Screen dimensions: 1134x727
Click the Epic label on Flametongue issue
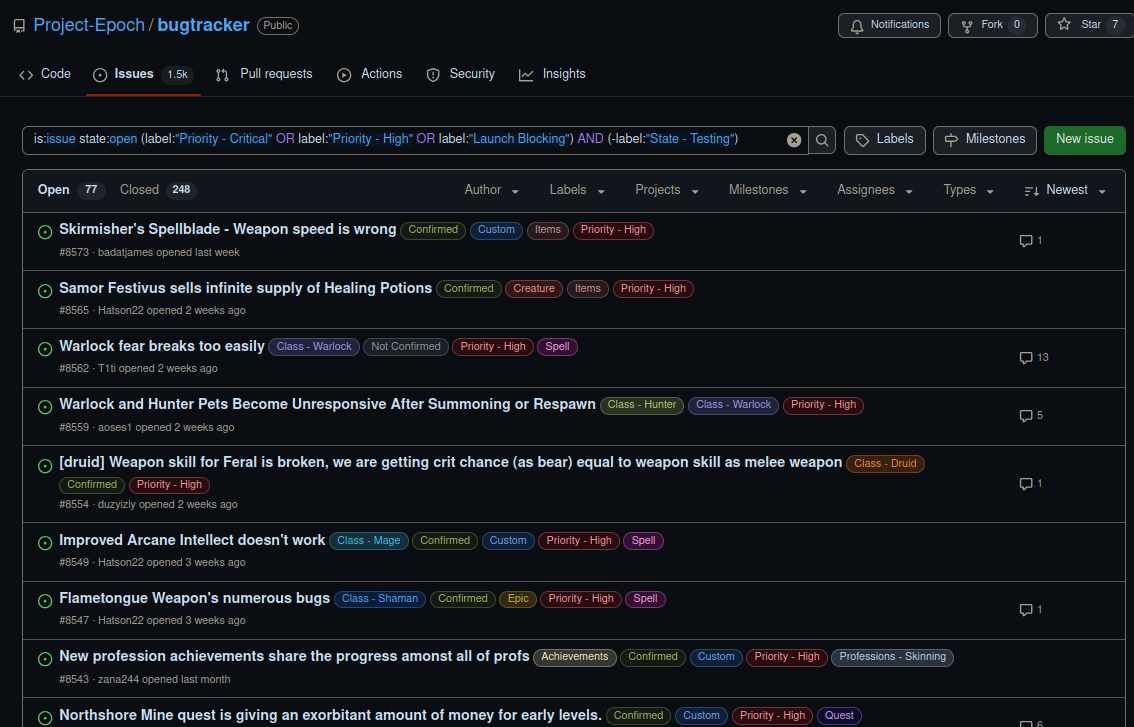click(x=518, y=599)
